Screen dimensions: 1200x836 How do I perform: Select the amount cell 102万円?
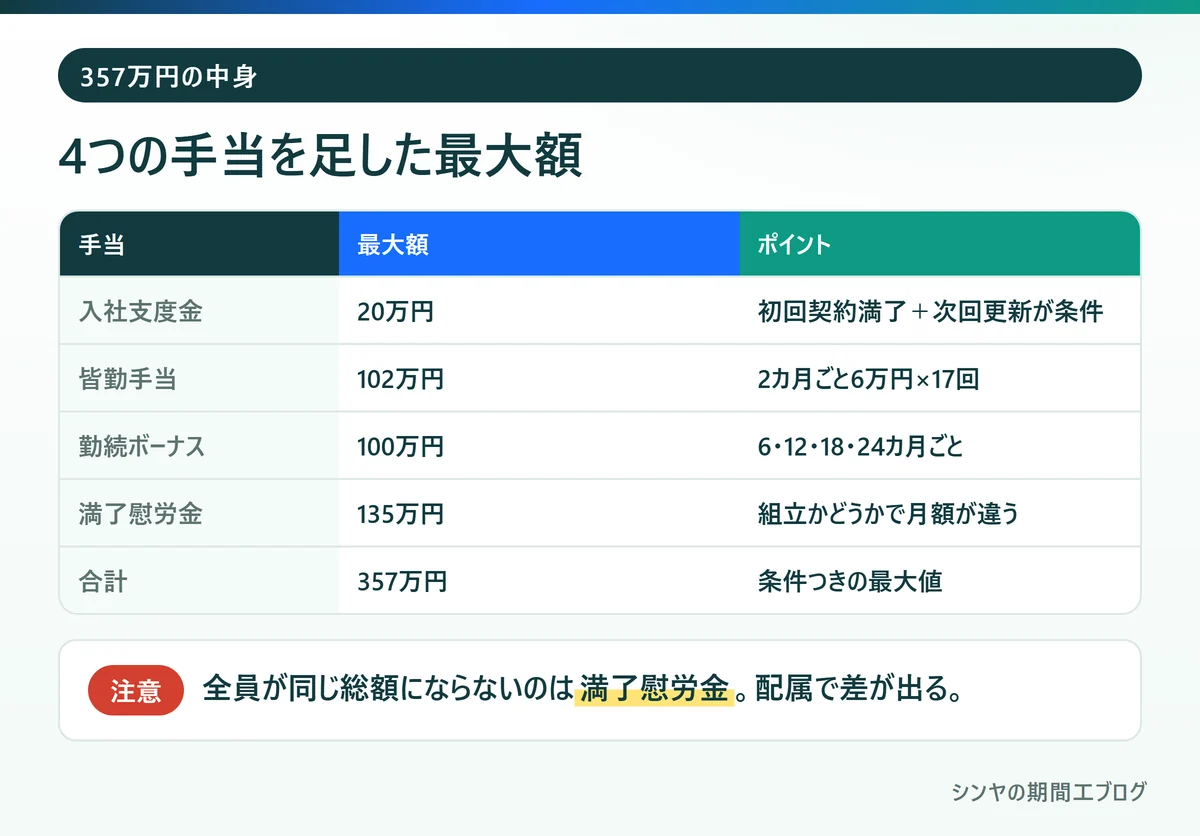click(539, 378)
